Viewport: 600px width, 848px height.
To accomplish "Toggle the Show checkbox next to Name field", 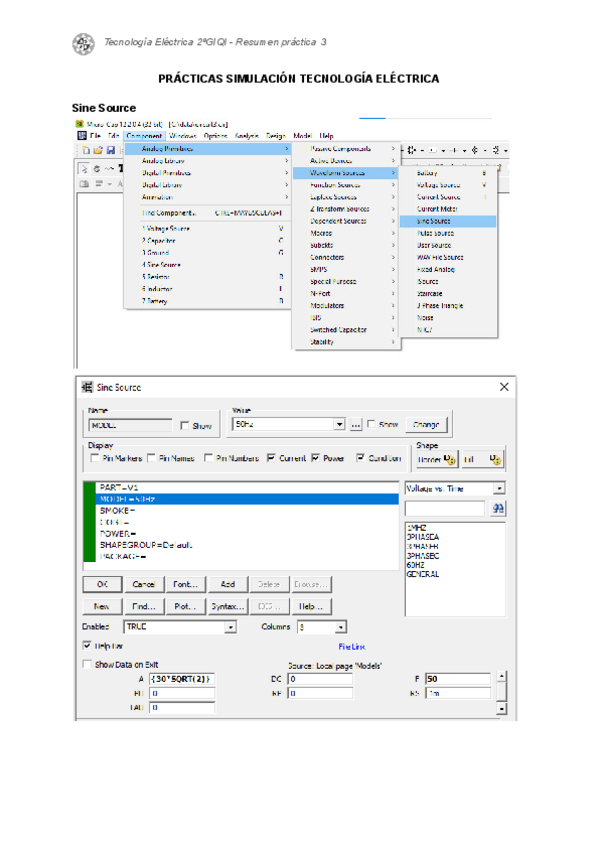I will [x=184, y=426].
